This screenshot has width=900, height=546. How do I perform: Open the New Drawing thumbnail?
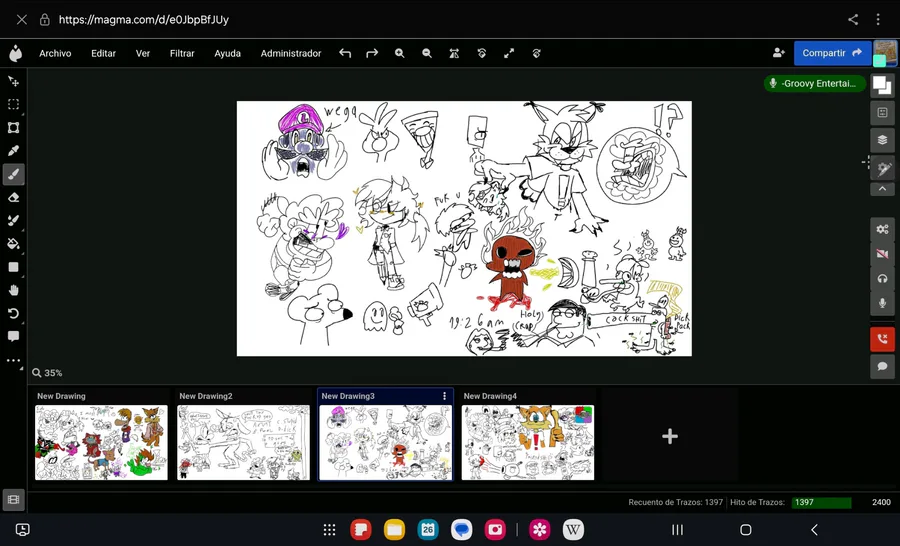[101, 442]
